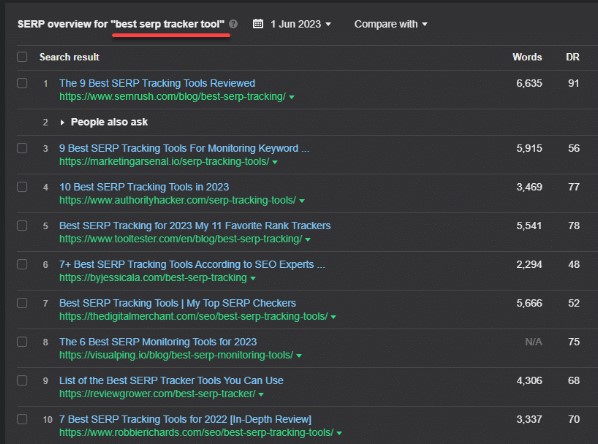Open the URL caret for authorityhacker.com

click(x=302, y=201)
